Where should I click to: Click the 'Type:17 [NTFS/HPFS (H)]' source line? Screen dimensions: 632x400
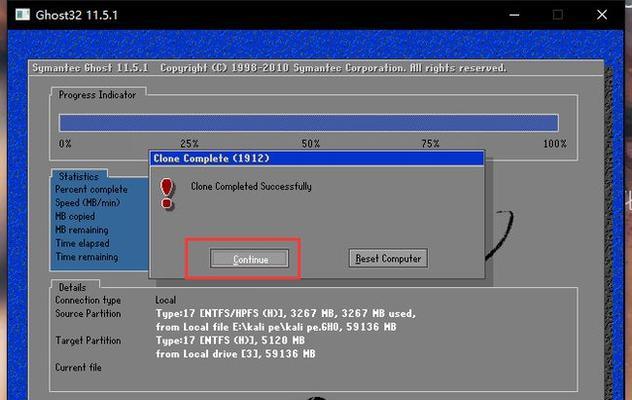286,313
